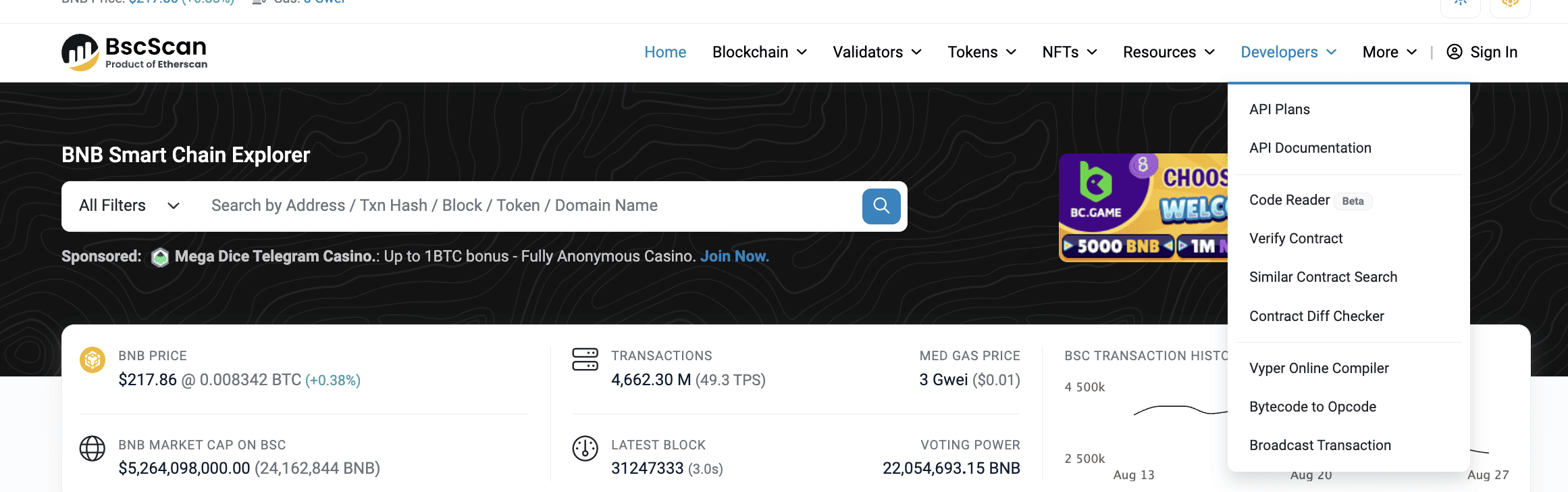Click the latest block gauge icon

pos(585,448)
